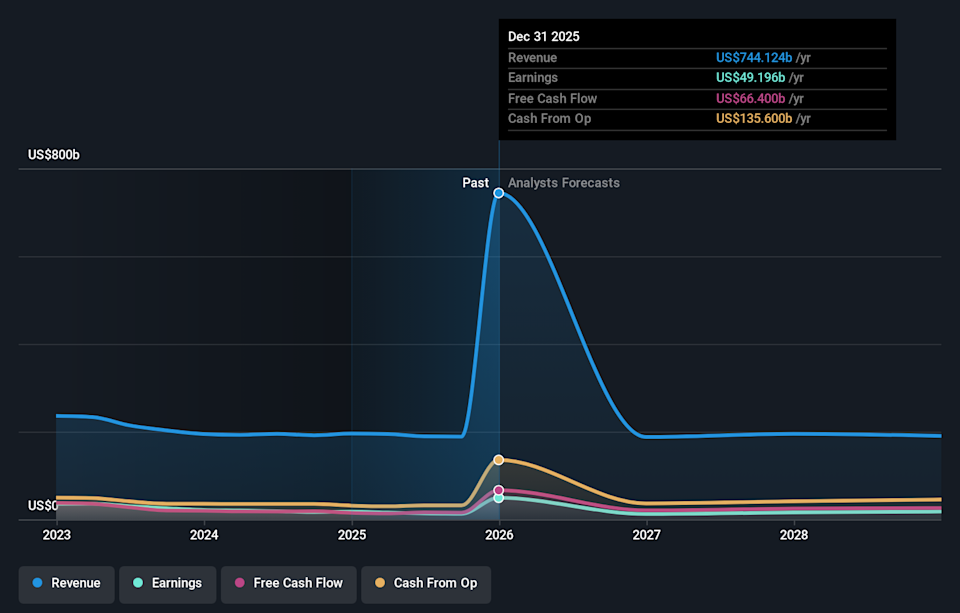
Task: Click the 2028 x-axis label
Action: (x=794, y=535)
